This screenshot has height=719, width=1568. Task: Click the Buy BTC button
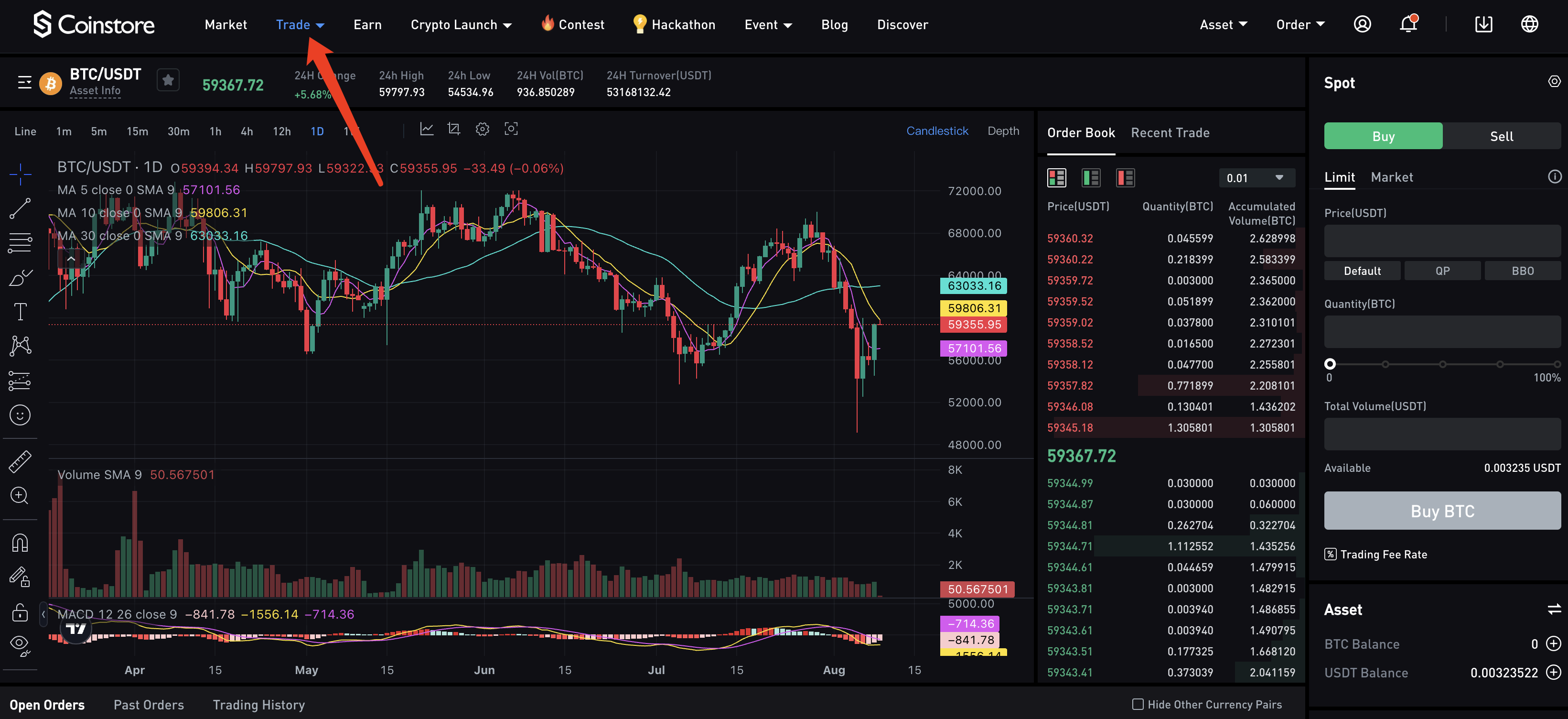(x=1443, y=511)
